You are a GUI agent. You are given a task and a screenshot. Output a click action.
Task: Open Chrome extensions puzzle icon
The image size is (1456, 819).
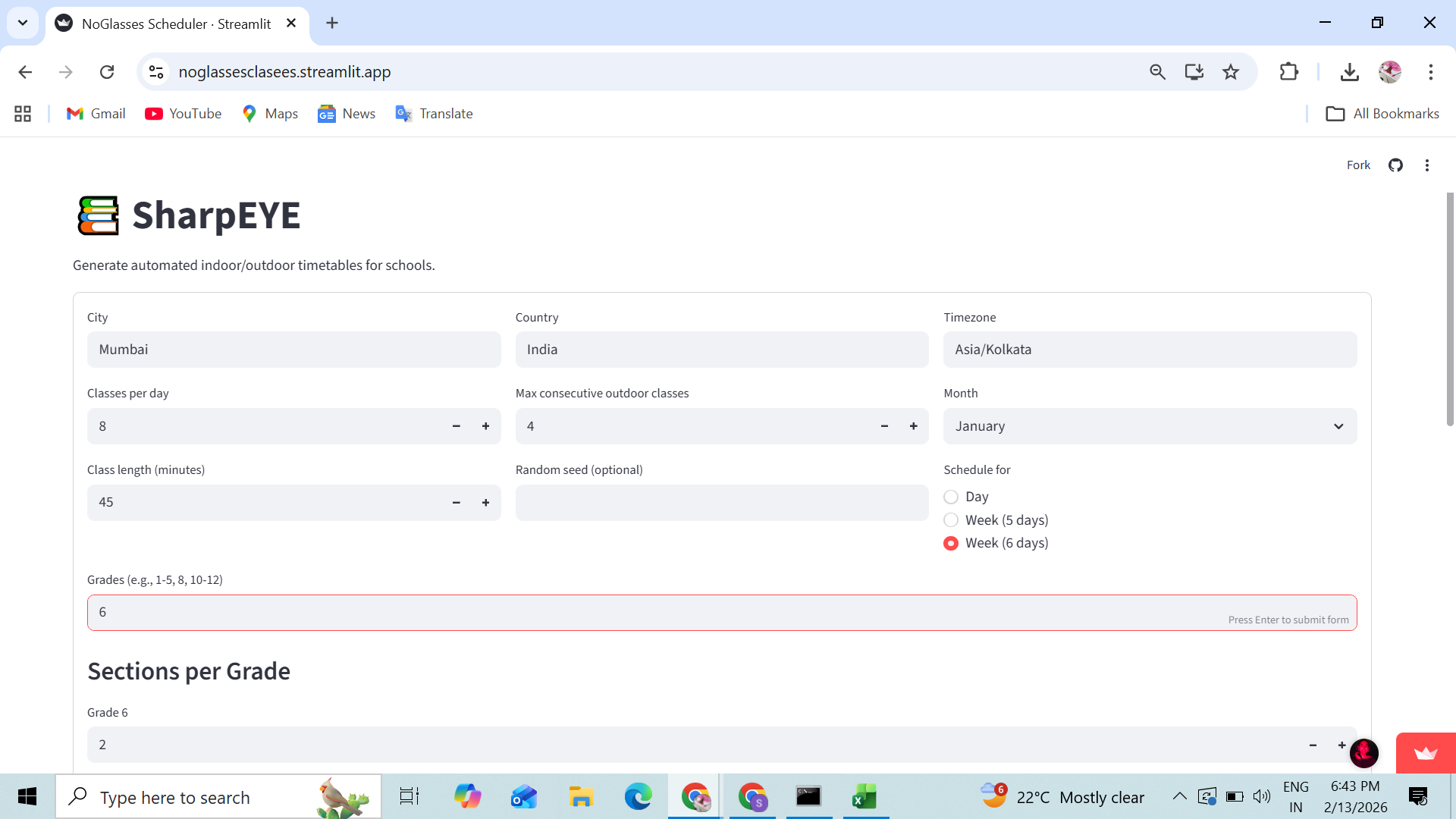(x=1288, y=72)
